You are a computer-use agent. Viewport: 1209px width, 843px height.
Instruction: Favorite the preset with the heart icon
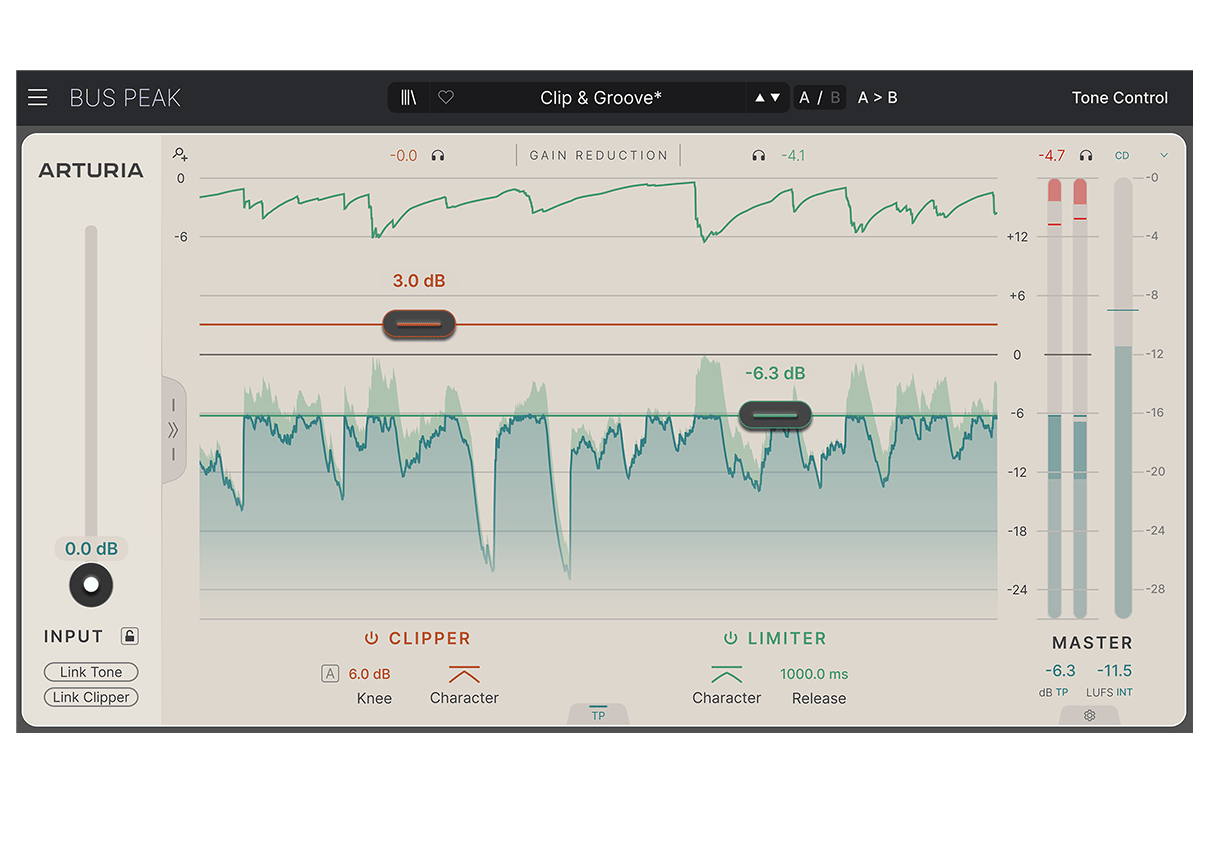click(x=446, y=97)
